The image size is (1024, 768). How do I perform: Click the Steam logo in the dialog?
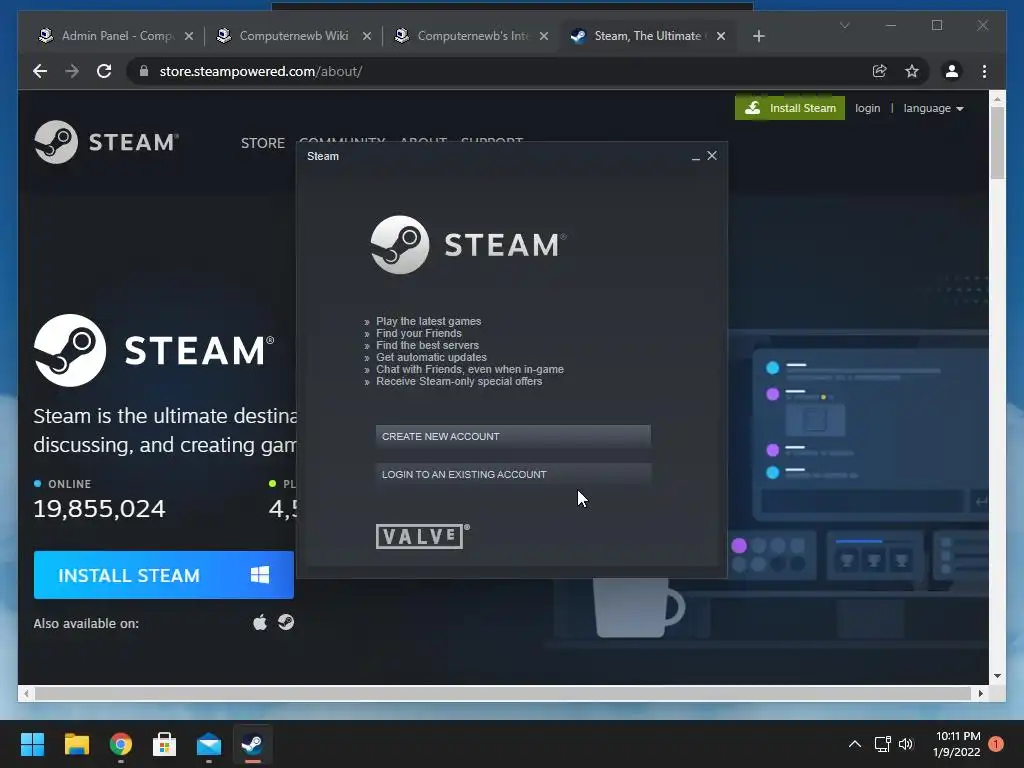(468, 245)
